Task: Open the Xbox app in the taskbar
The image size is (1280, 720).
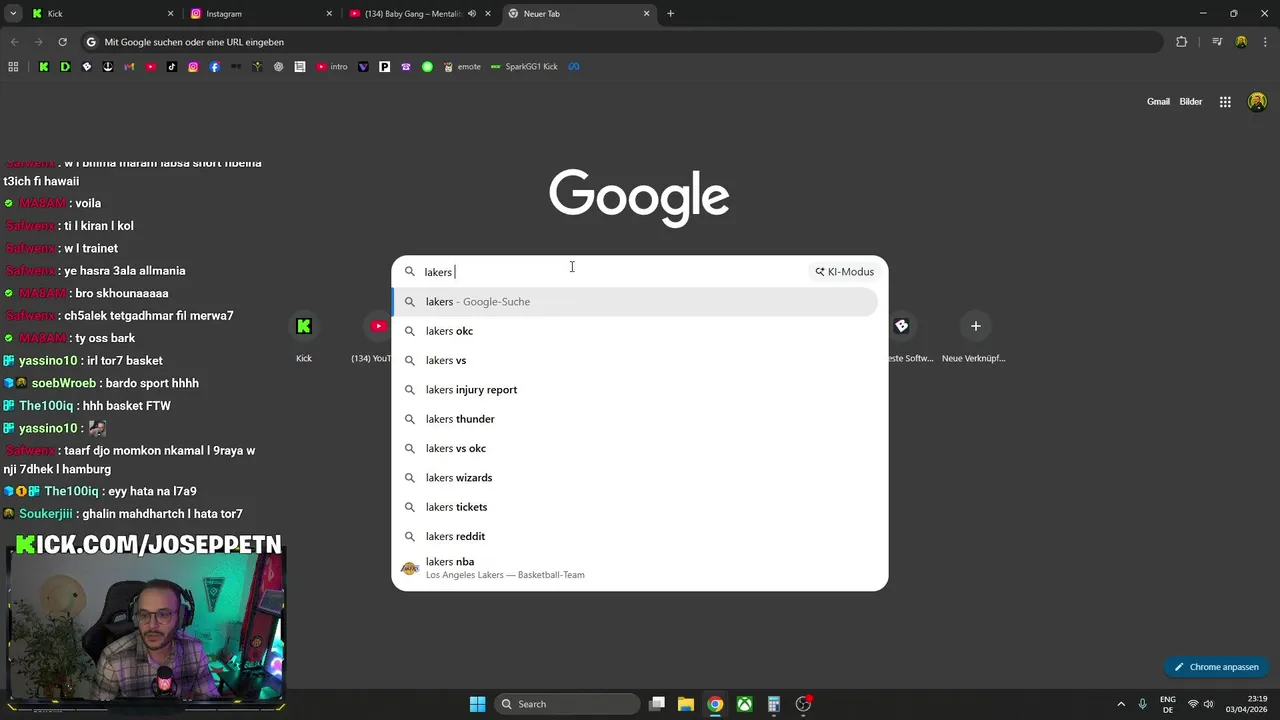Action: 745,704
